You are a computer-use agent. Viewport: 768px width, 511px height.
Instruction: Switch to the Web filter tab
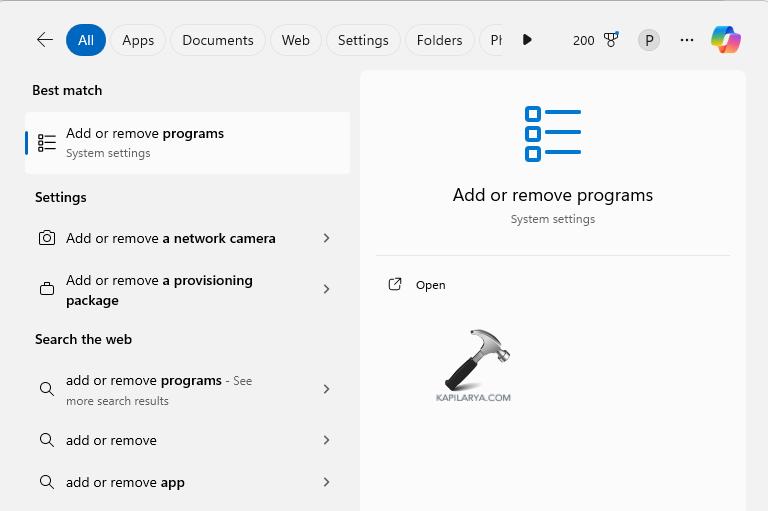295,40
